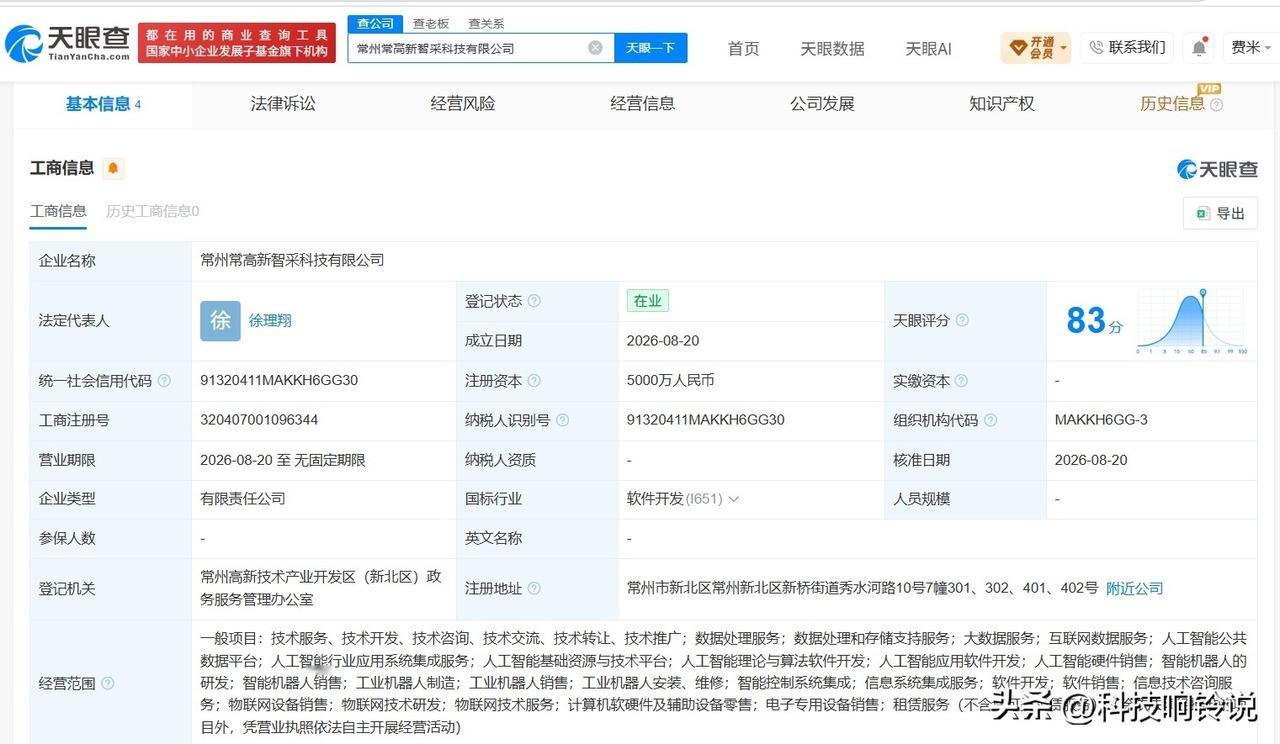Click the help icon next to 经营范围
1280x744 pixels.
(x=107, y=683)
